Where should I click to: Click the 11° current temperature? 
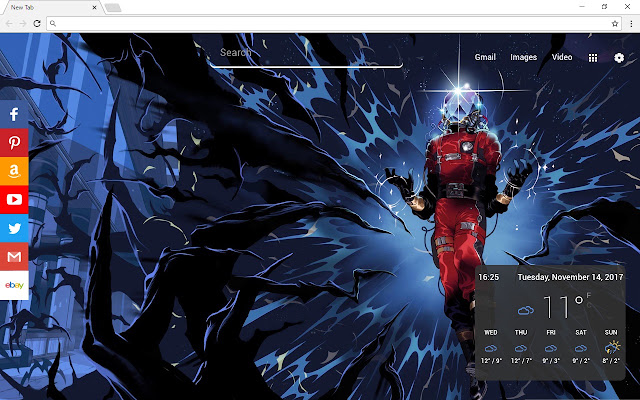(x=563, y=307)
